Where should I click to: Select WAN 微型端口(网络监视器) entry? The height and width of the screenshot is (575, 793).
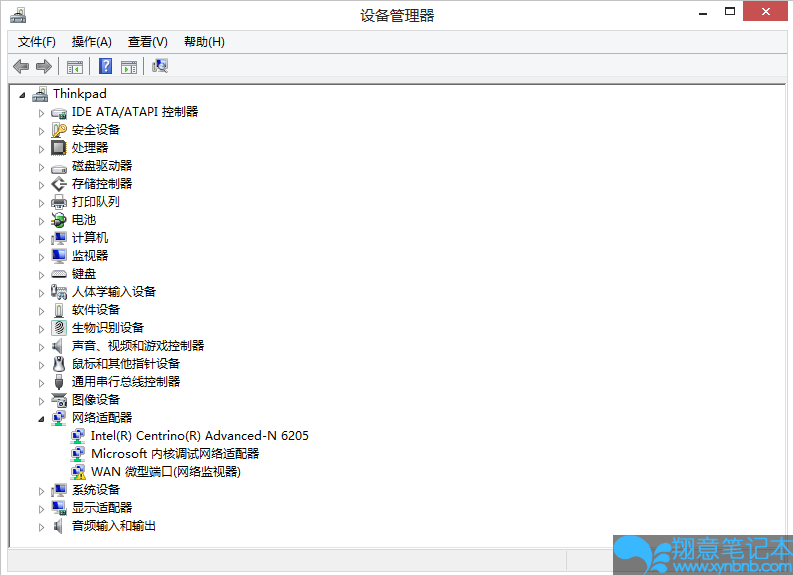[x=166, y=472]
